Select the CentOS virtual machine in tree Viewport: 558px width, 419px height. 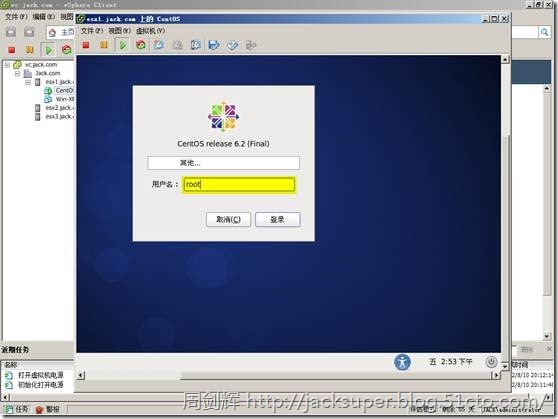tap(64, 90)
